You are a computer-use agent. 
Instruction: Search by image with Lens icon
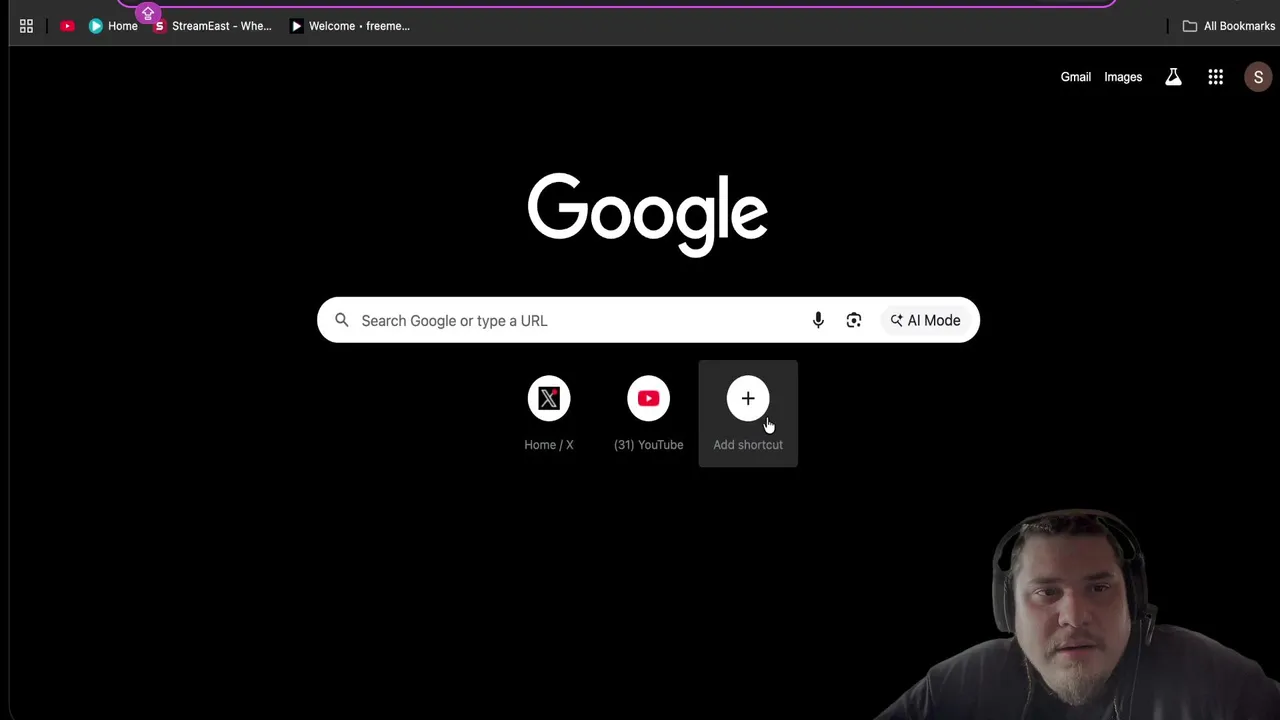(x=854, y=320)
